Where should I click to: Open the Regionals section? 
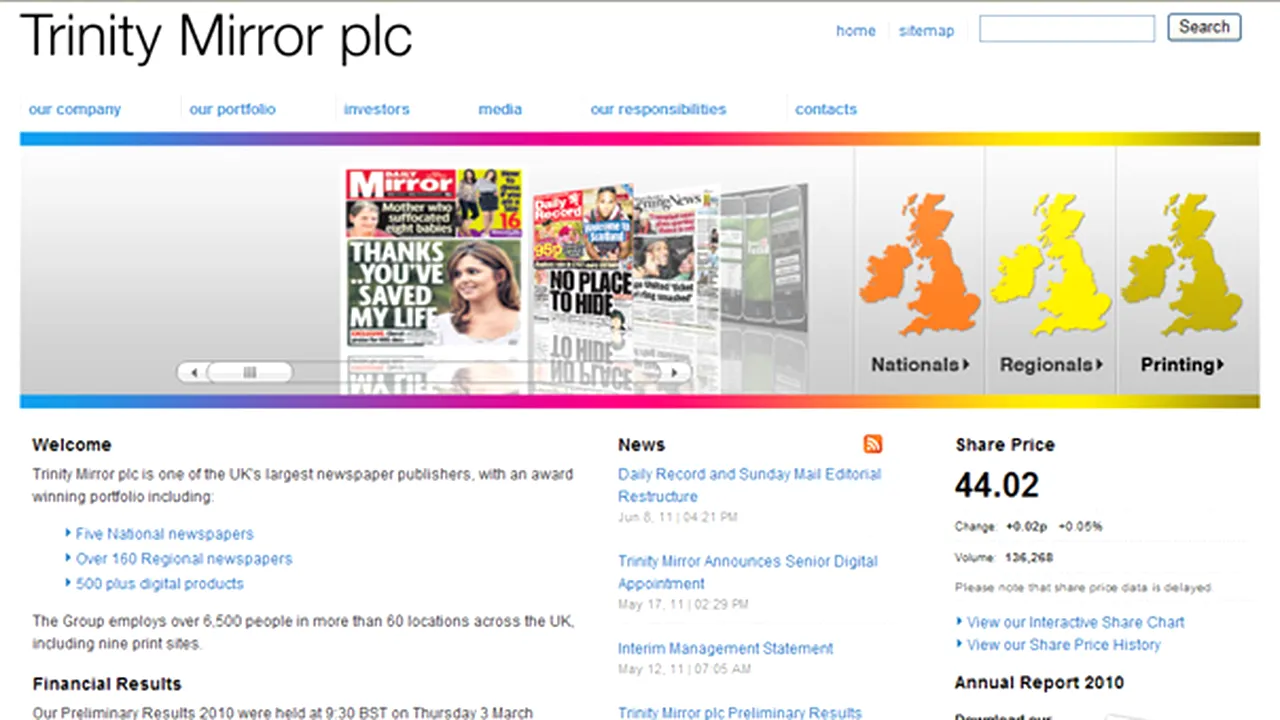coord(1051,365)
